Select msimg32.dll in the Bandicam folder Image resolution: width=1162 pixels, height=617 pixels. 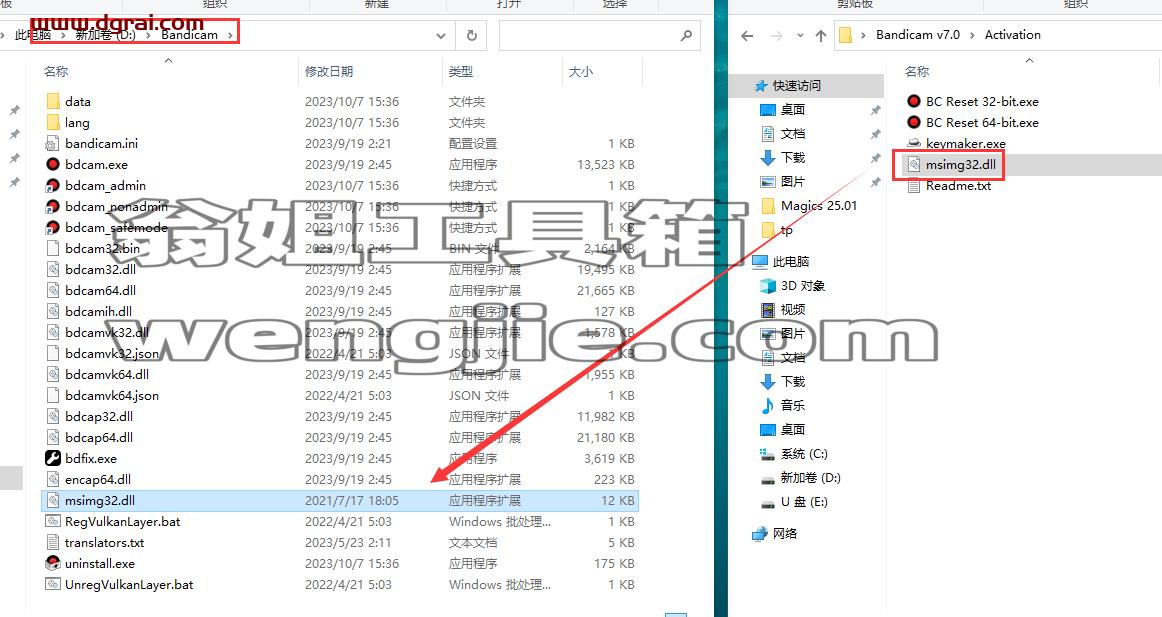point(339,501)
